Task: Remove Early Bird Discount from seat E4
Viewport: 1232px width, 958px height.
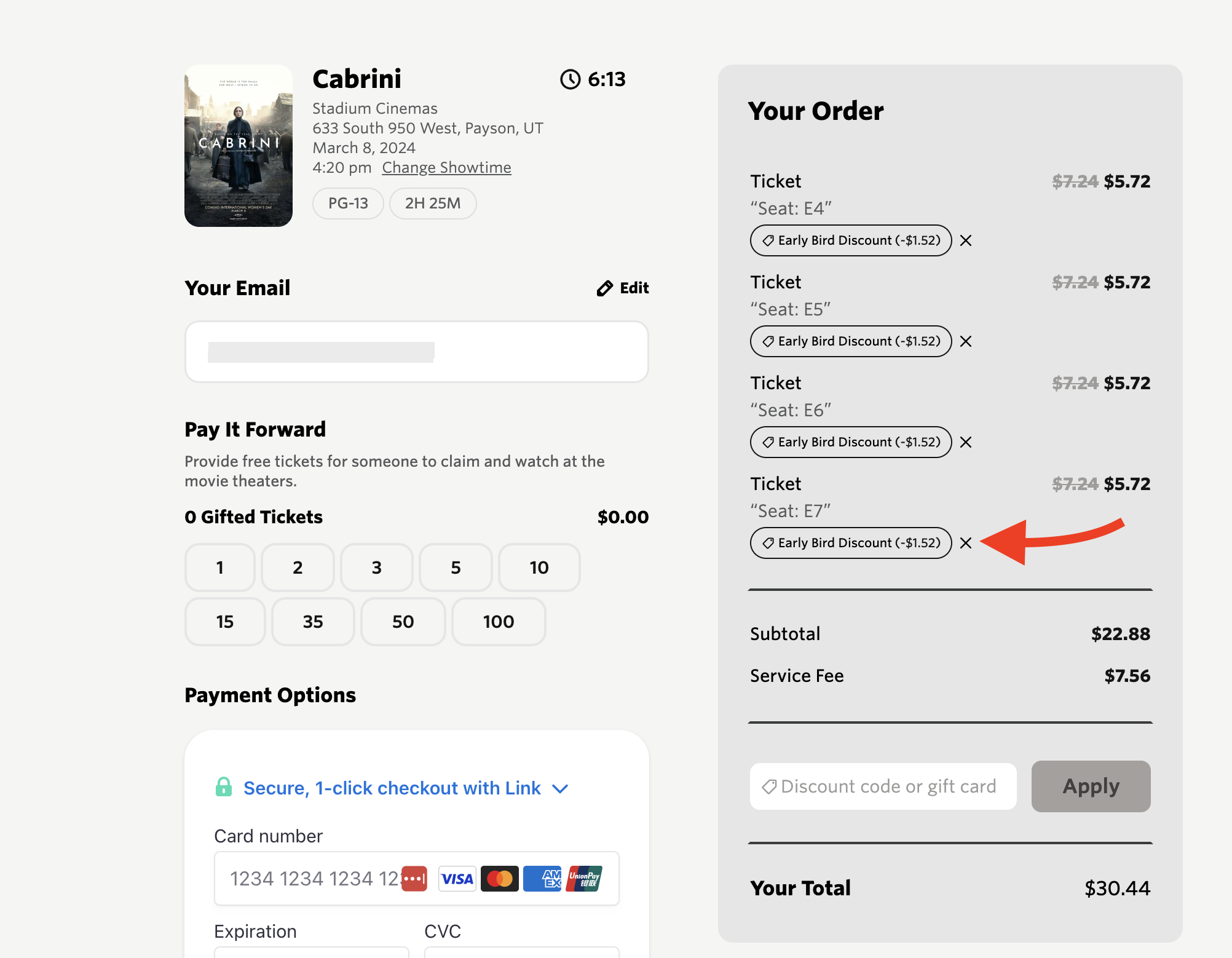Action: coord(966,240)
